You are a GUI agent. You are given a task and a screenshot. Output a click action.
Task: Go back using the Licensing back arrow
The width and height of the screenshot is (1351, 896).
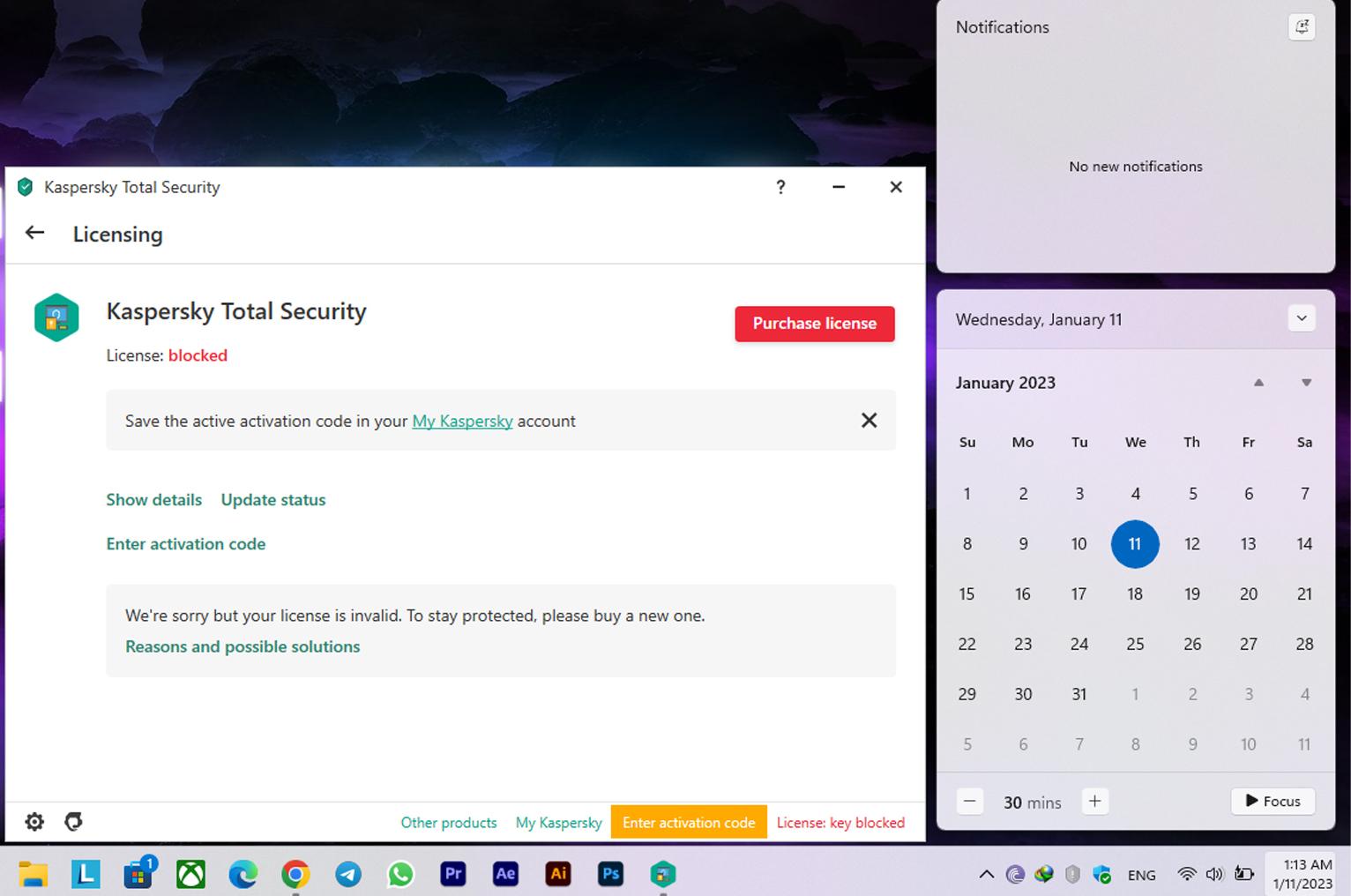click(x=34, y=233)
